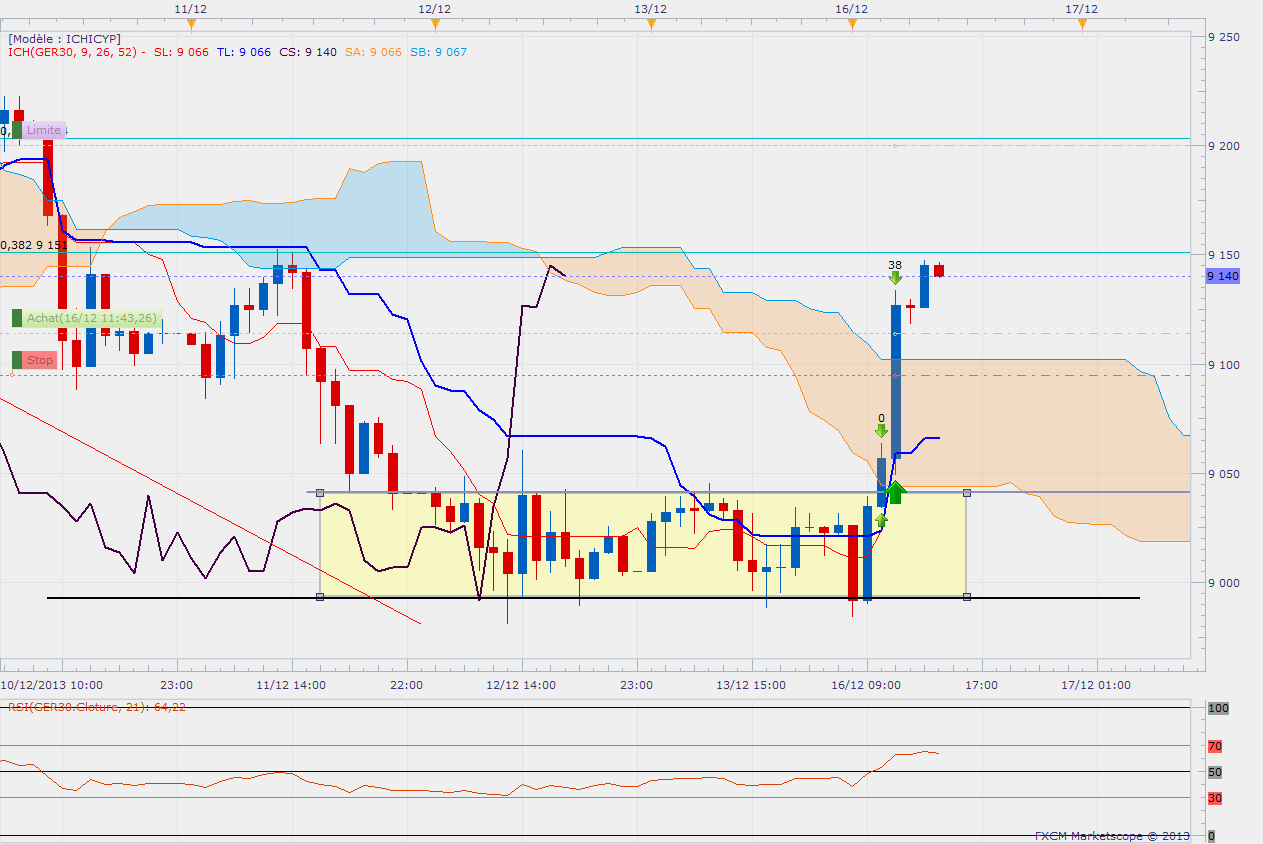Click the highlighted 9 140 current price tag
This screenshot has height=844, width=1263.
(1223, 276)
